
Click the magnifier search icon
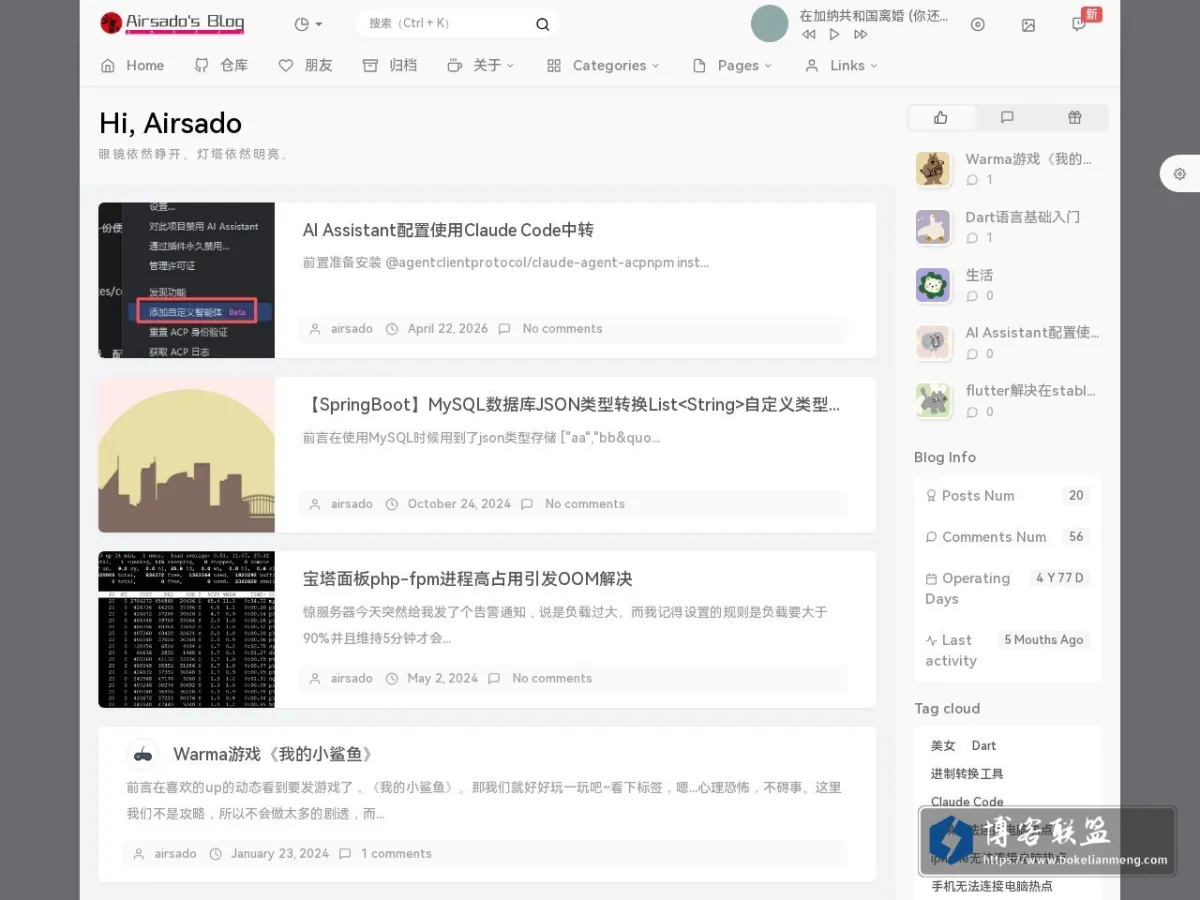pos(542,24)
